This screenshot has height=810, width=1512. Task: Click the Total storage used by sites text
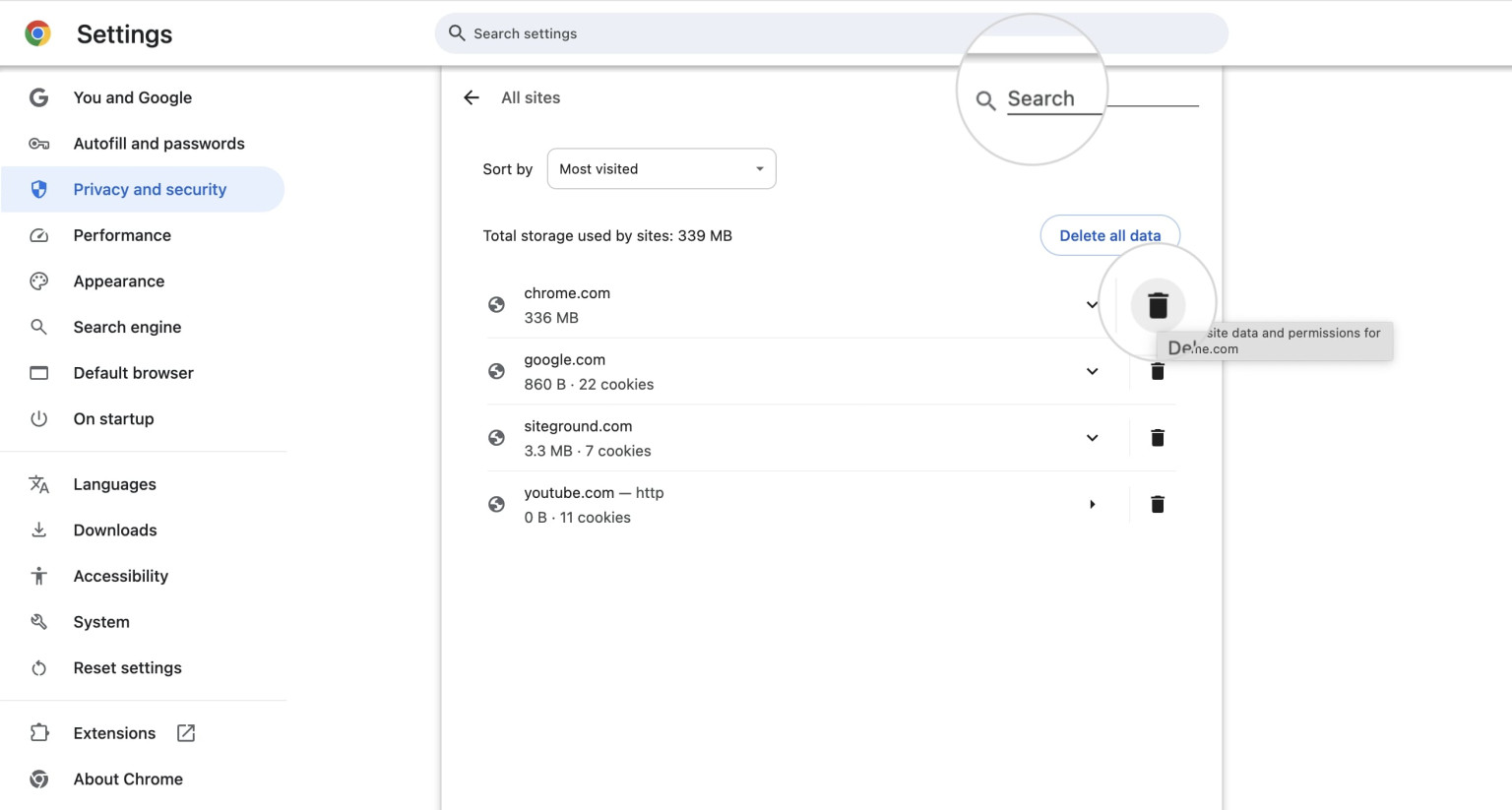click(607, 236)
